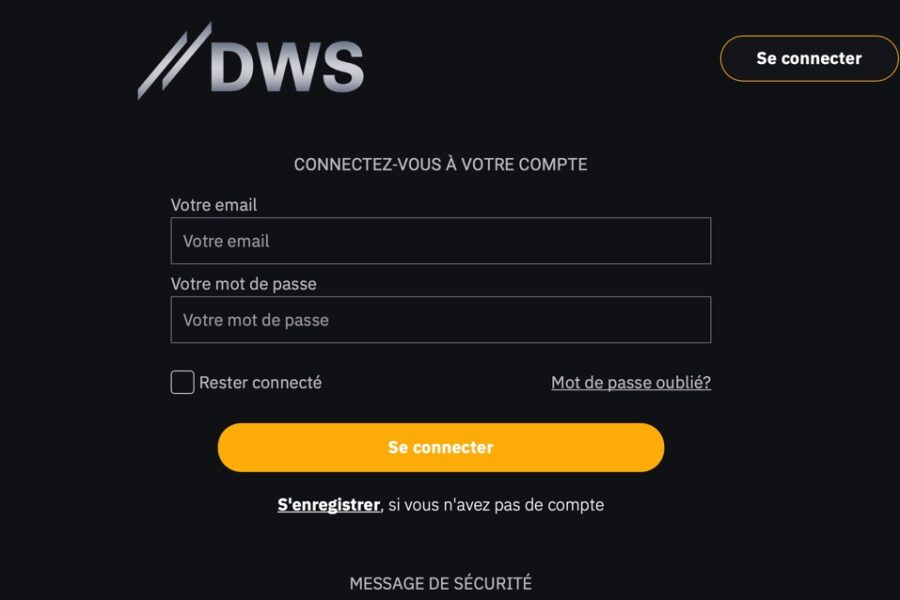Click the text si vous n'avez pas de compte
900x600 pixels.
tap(496, 505)
